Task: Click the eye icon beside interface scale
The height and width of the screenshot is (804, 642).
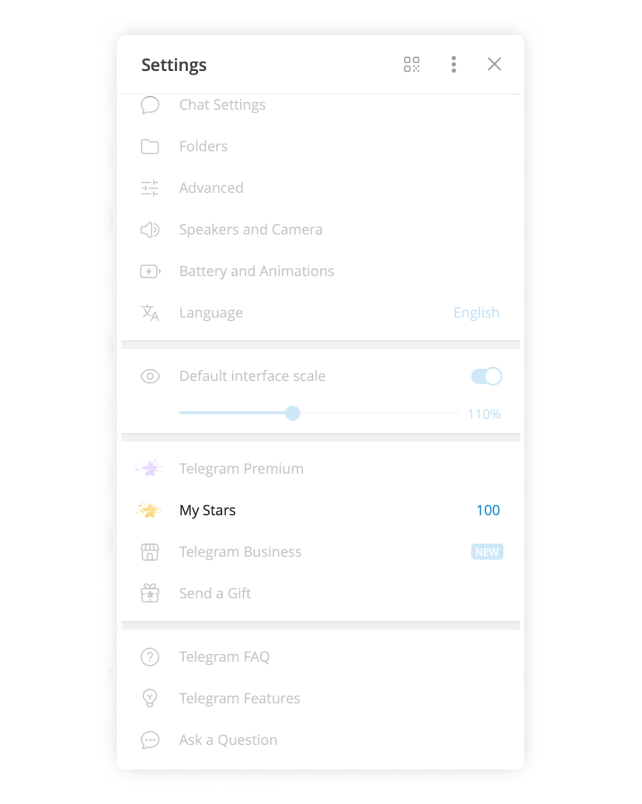Action: point(150,376)
